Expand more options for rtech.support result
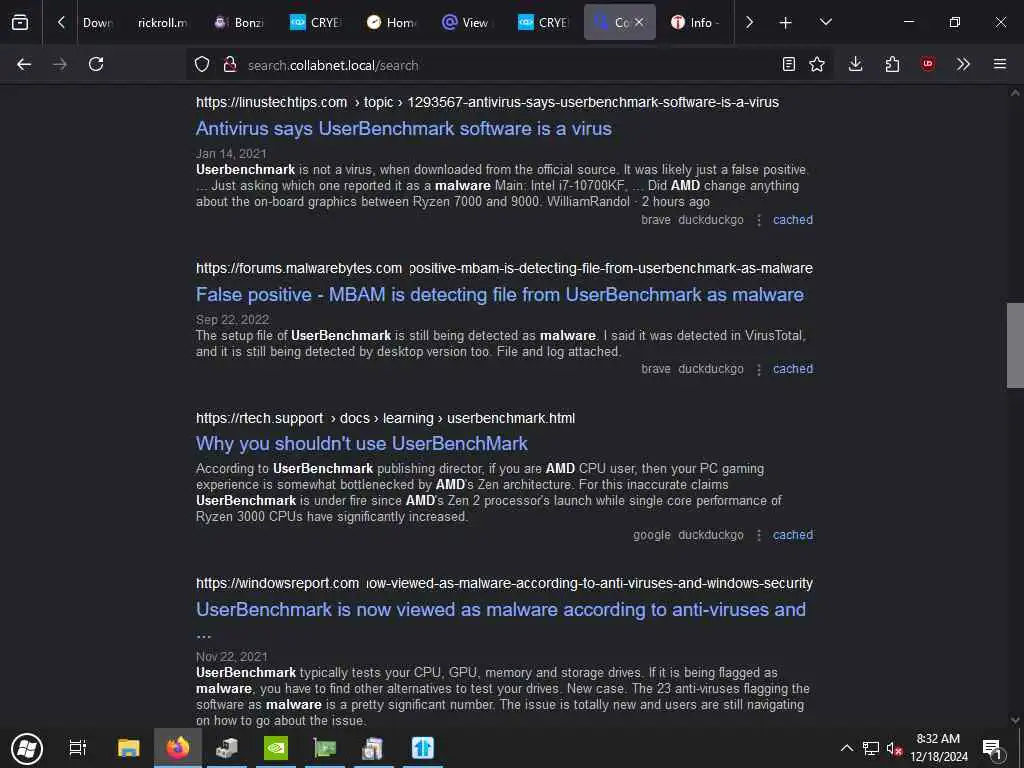1024x768 pixels. [x=759, y=535]
